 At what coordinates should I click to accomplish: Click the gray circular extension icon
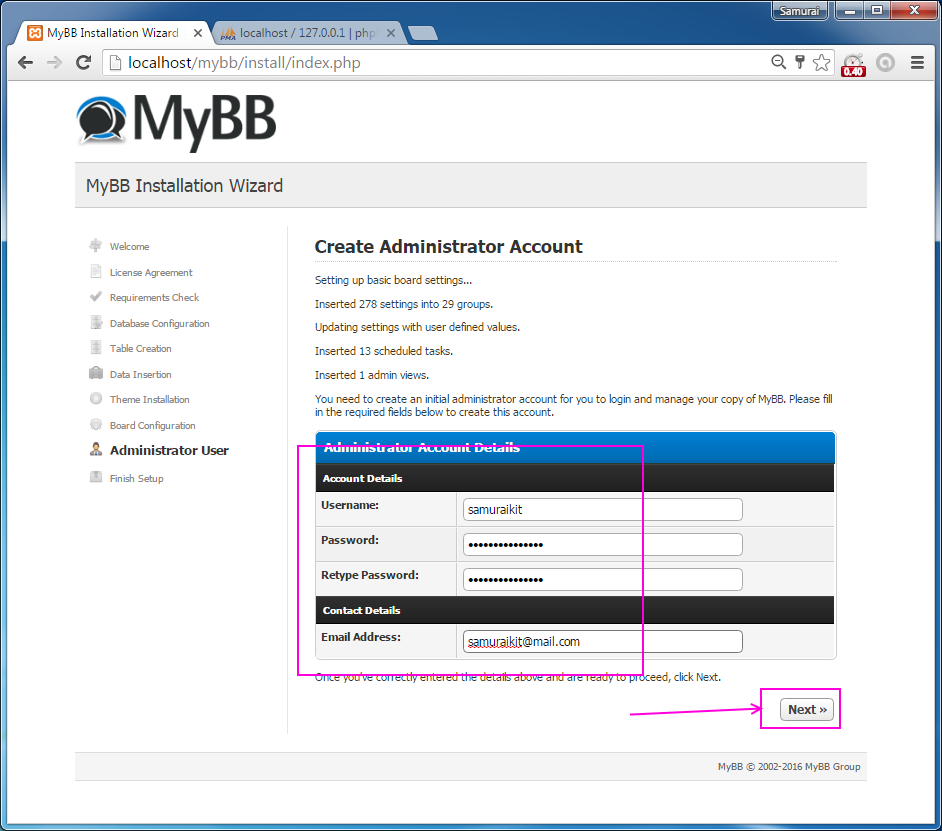point(885,62)
